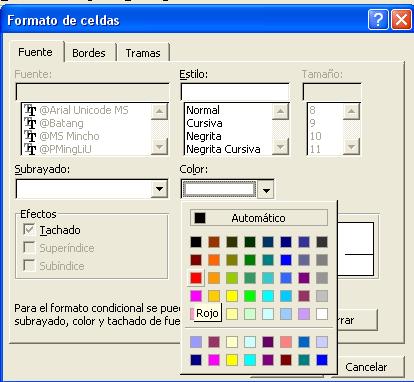The width and height of the screenshot is (414, 382).
Task: Pick the coral salmon swatch in the lower palette
Action: point(286,342)
